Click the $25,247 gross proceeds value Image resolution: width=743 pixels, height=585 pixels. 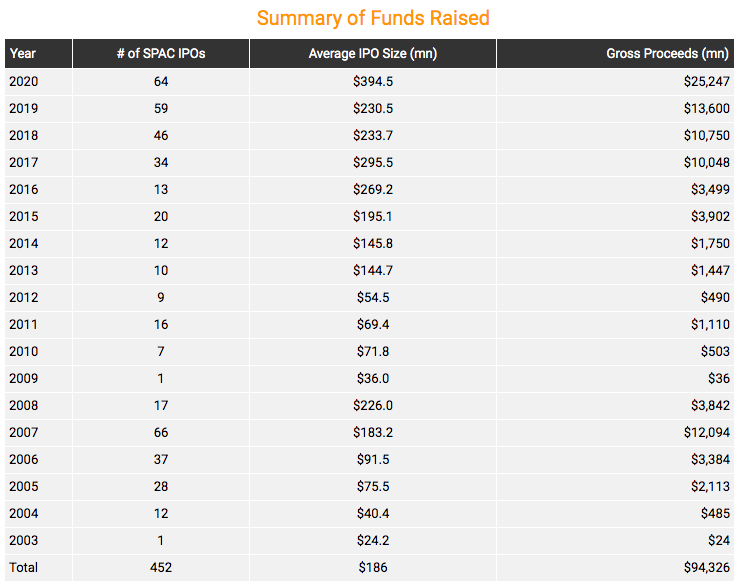(x=706, y=81)
